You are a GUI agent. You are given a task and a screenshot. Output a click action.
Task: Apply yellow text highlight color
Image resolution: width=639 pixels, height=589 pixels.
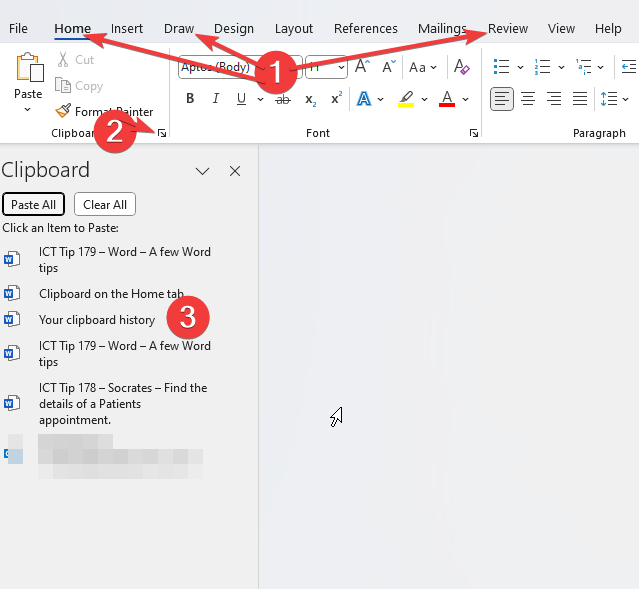pos(405,99)
